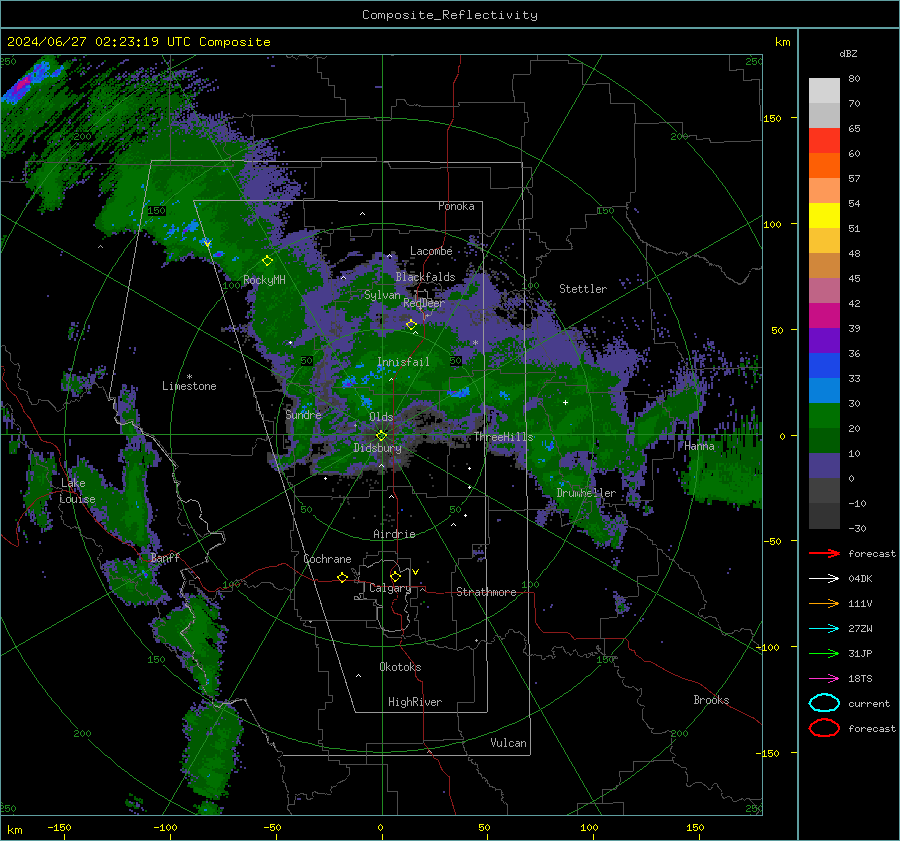Select the magenta 18TS arrow legend entry

(x=824, y=679)
